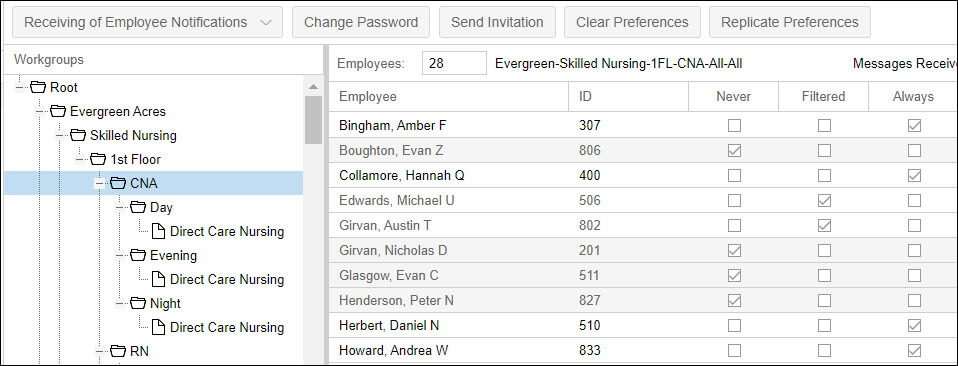Click the RN folder icon
The width and height of the screenshot is (958, 366).
pos(118,351)
